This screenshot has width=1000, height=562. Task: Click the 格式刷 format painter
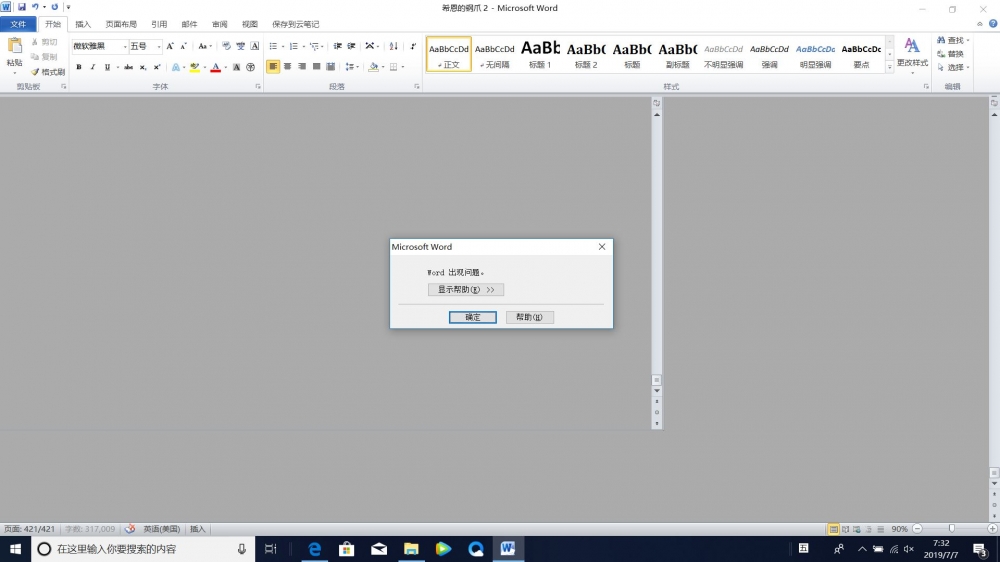coord(48,72)
